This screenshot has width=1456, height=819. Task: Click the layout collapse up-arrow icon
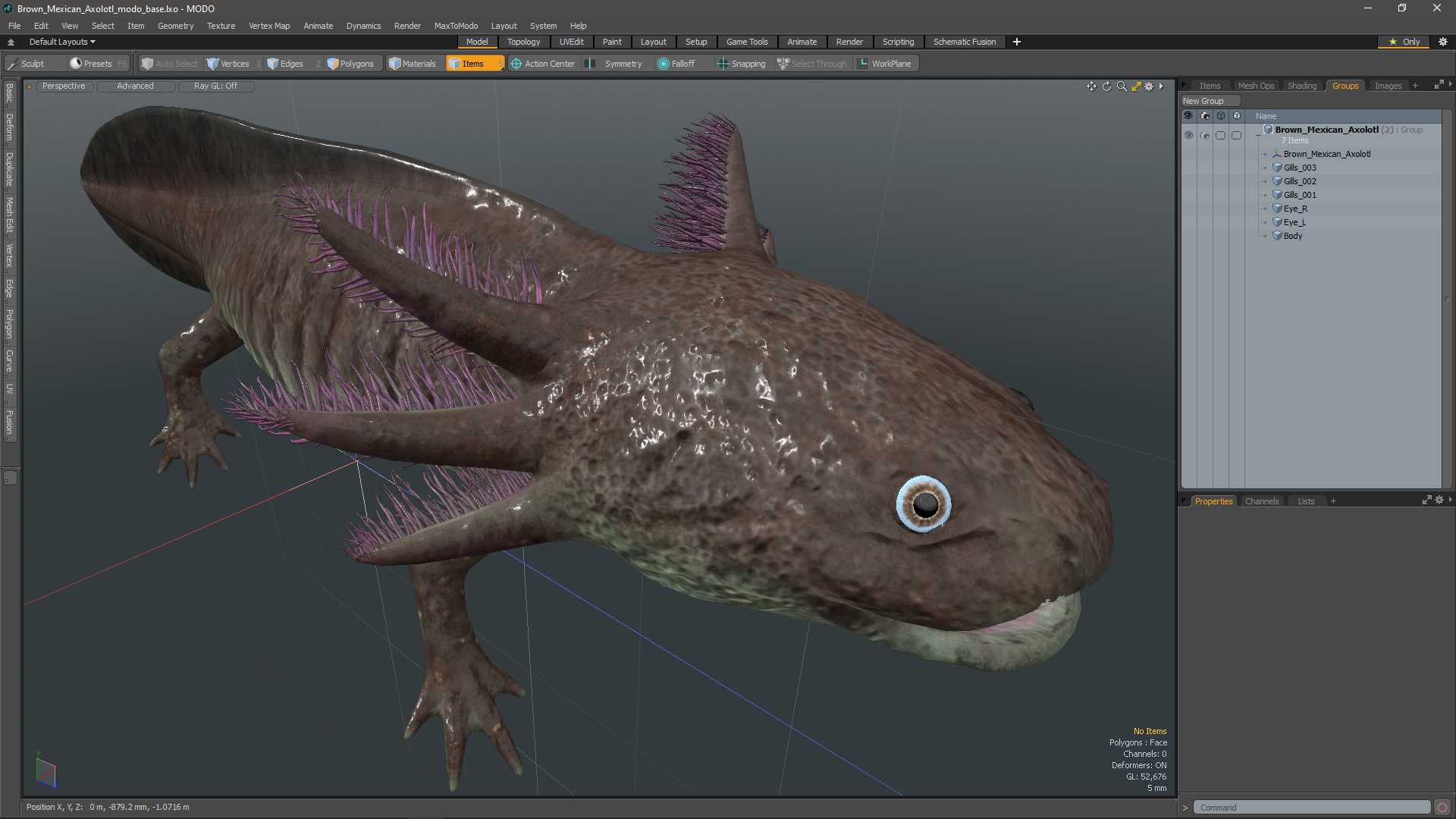point(11,42)
